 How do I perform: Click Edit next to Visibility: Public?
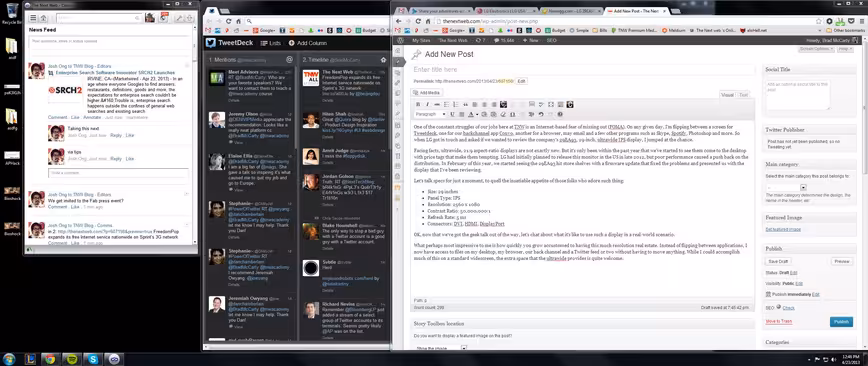point(800,283)
